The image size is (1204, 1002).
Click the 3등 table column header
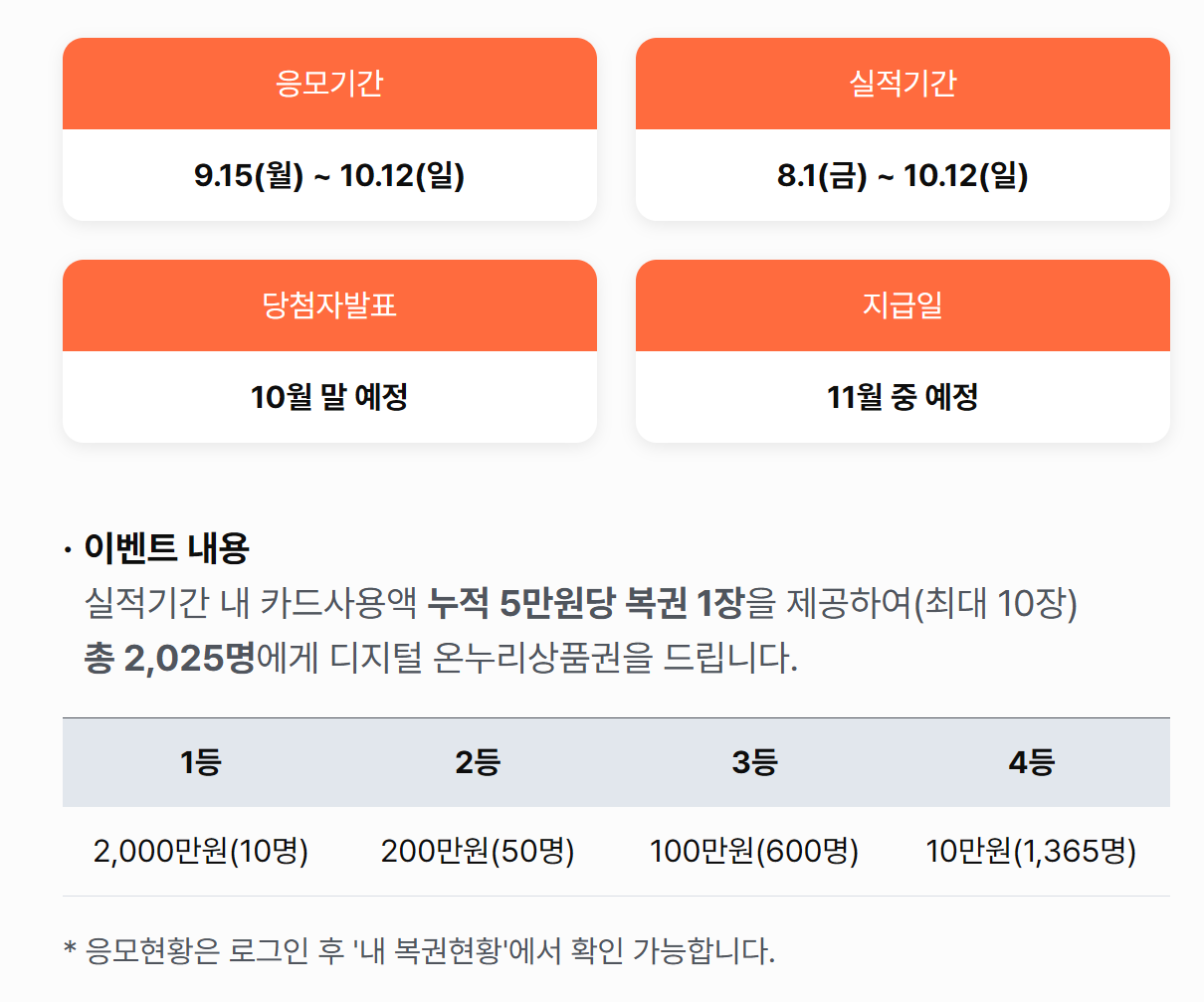[x=754, y=762]
